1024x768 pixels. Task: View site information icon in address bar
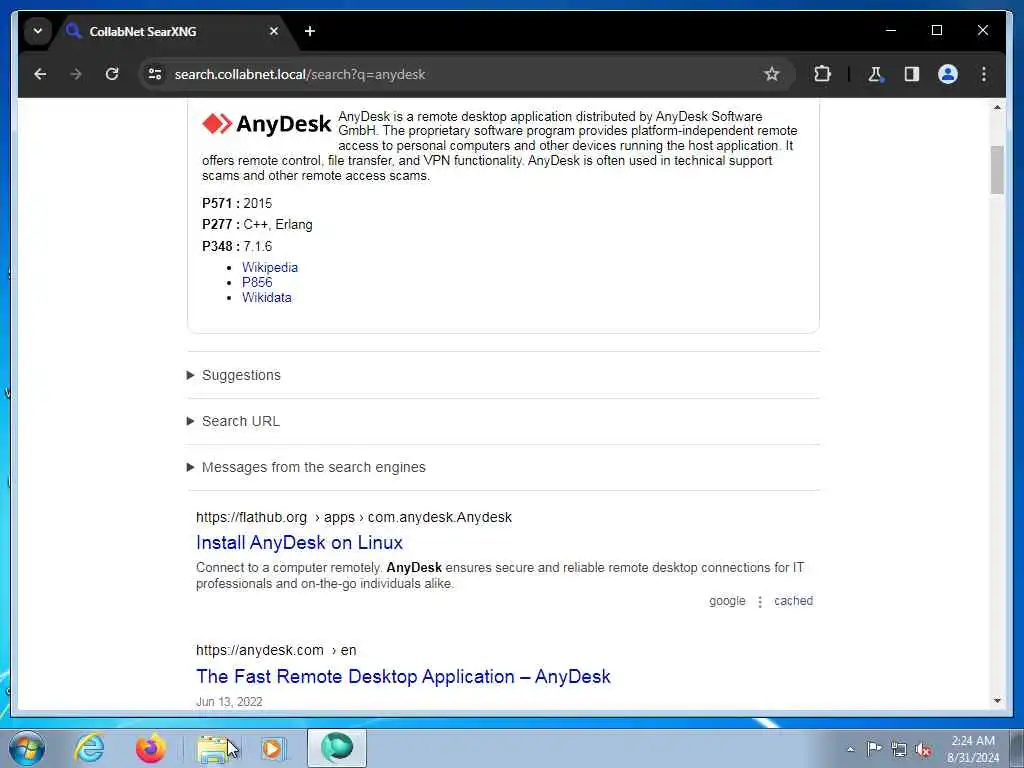155,74
